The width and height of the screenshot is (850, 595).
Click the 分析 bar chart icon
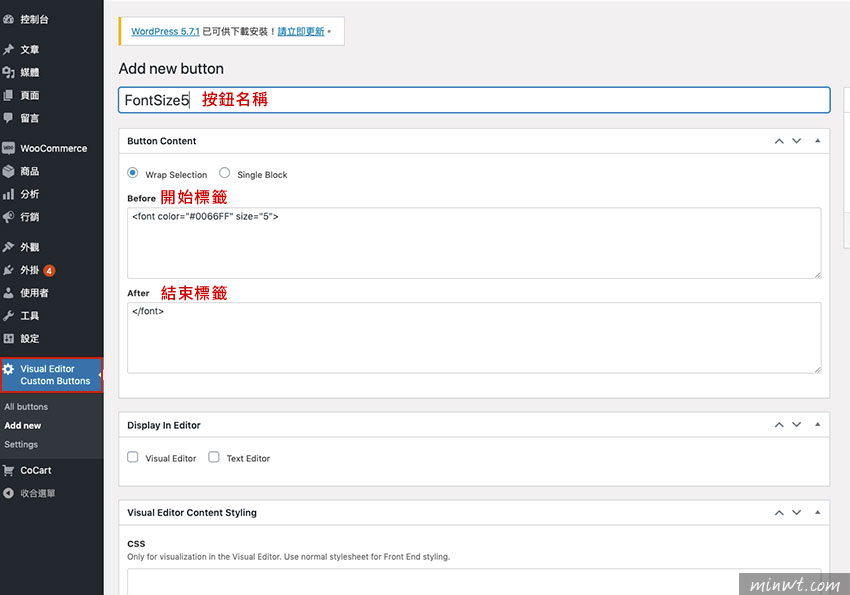tap(8, 194)
